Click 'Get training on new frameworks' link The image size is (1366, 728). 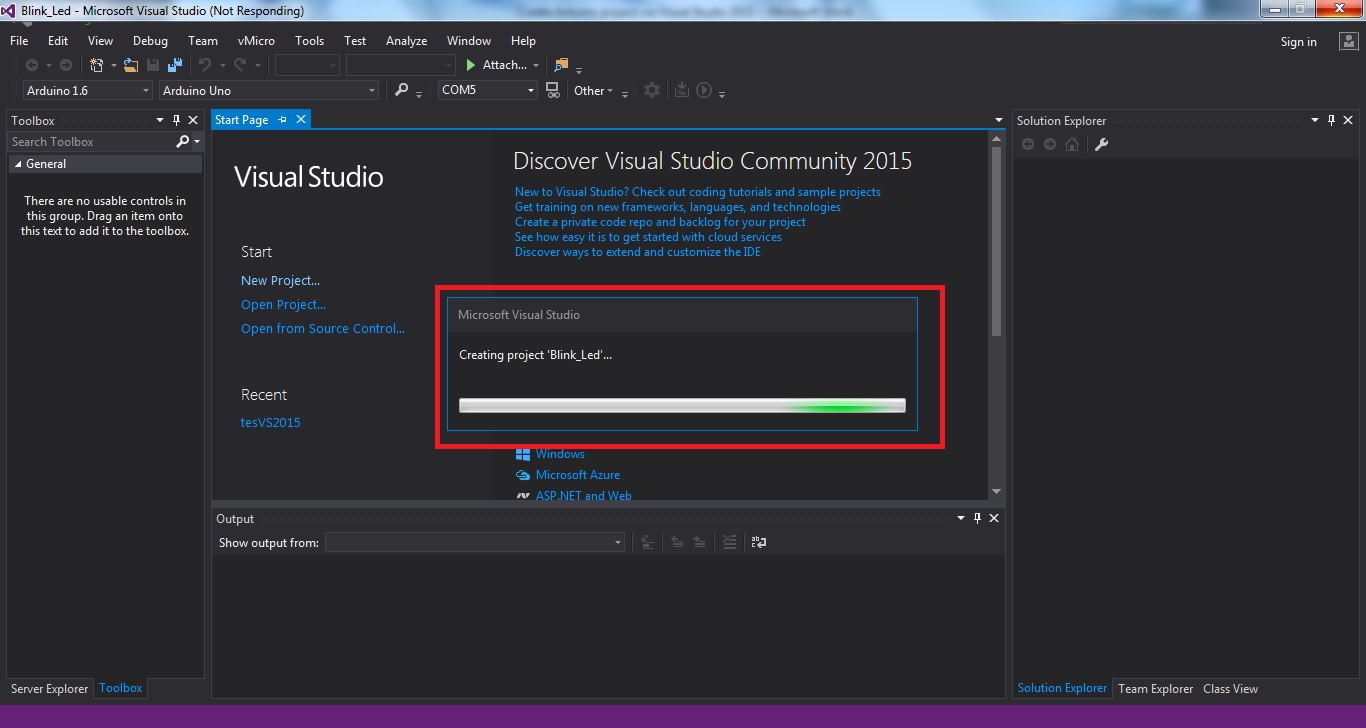[x=678, y=207]
